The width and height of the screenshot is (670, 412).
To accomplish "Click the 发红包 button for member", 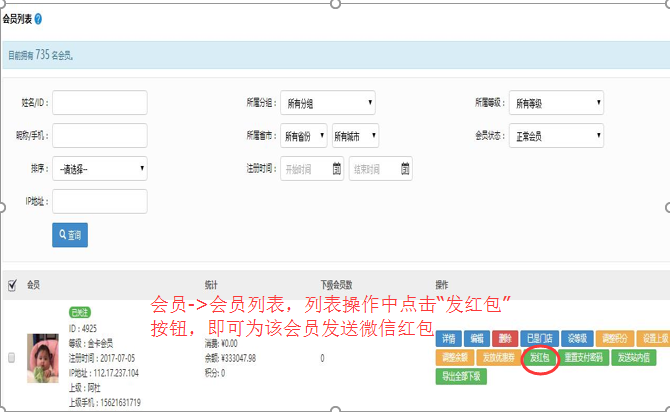I will (x=540, y=357).
